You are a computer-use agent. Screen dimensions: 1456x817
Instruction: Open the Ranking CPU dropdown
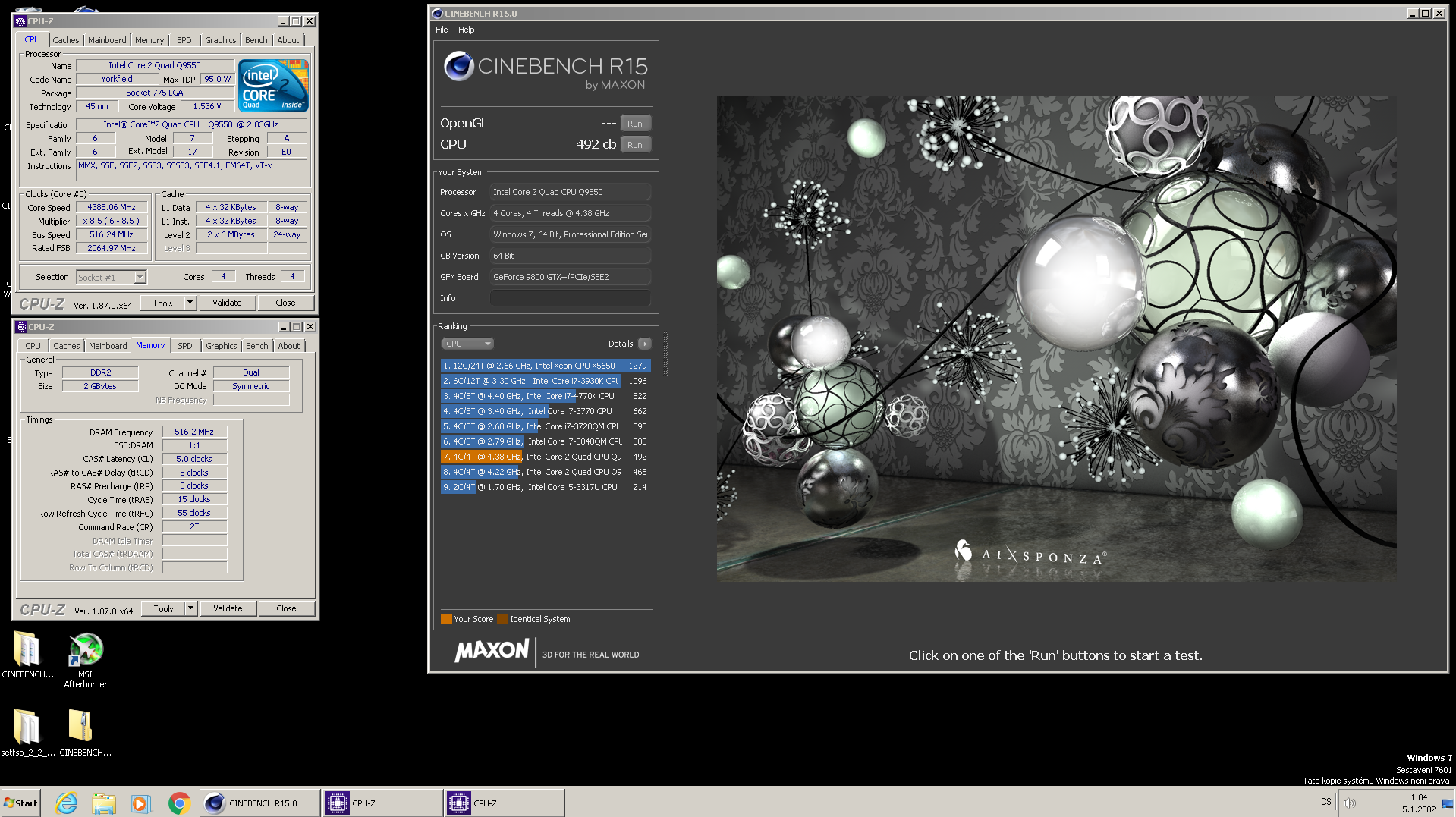coord(467,344)
